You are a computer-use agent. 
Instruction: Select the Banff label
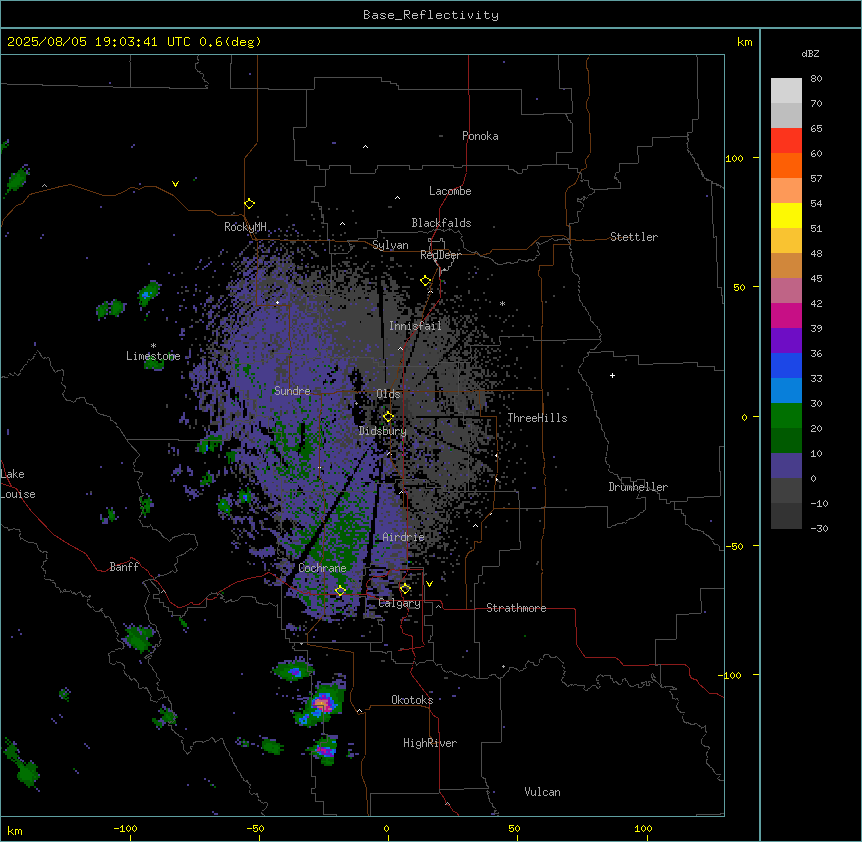tap(124, 567)
